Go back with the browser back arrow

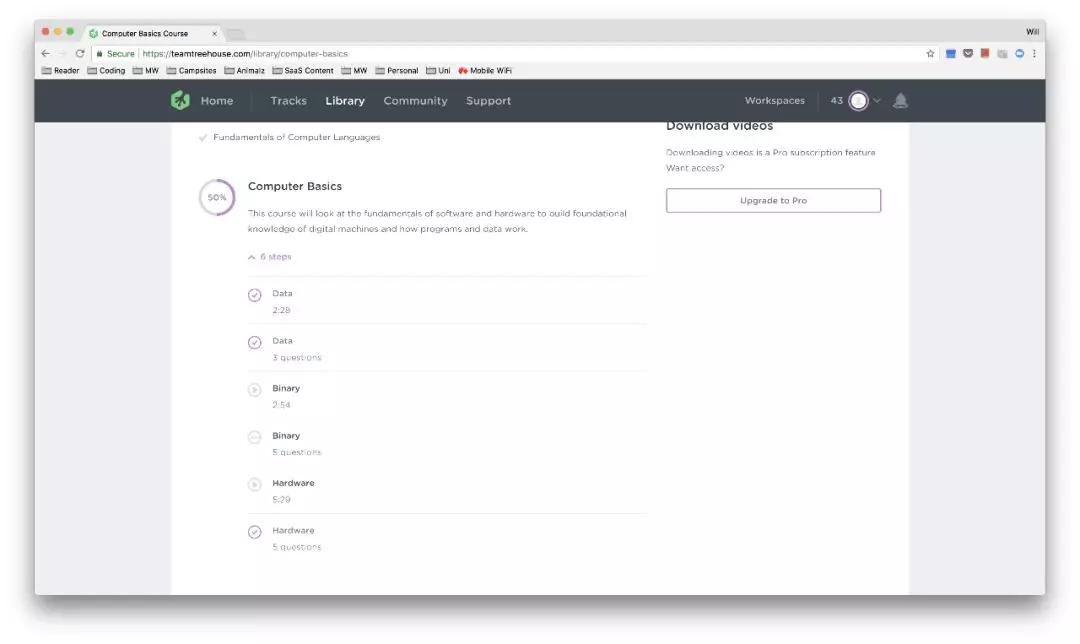click(45, 54)
